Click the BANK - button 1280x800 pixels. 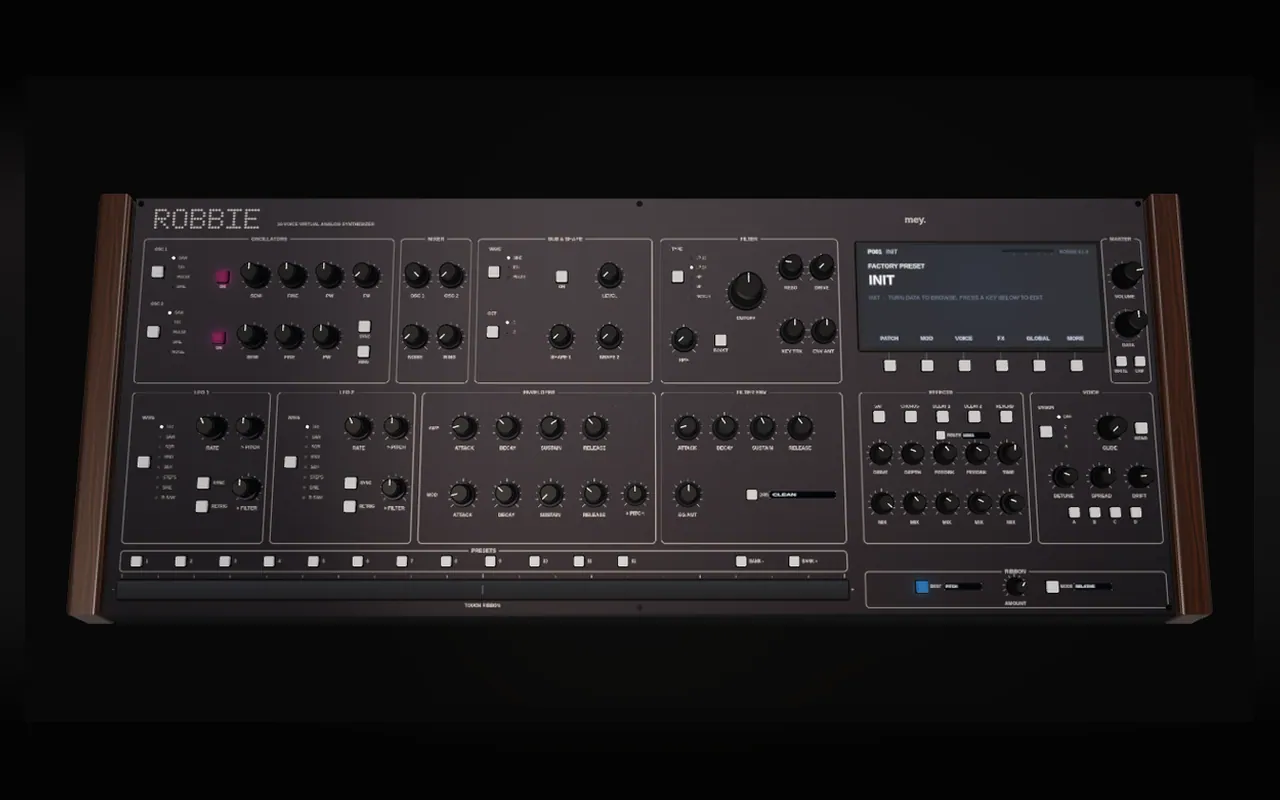click(741, 561)
